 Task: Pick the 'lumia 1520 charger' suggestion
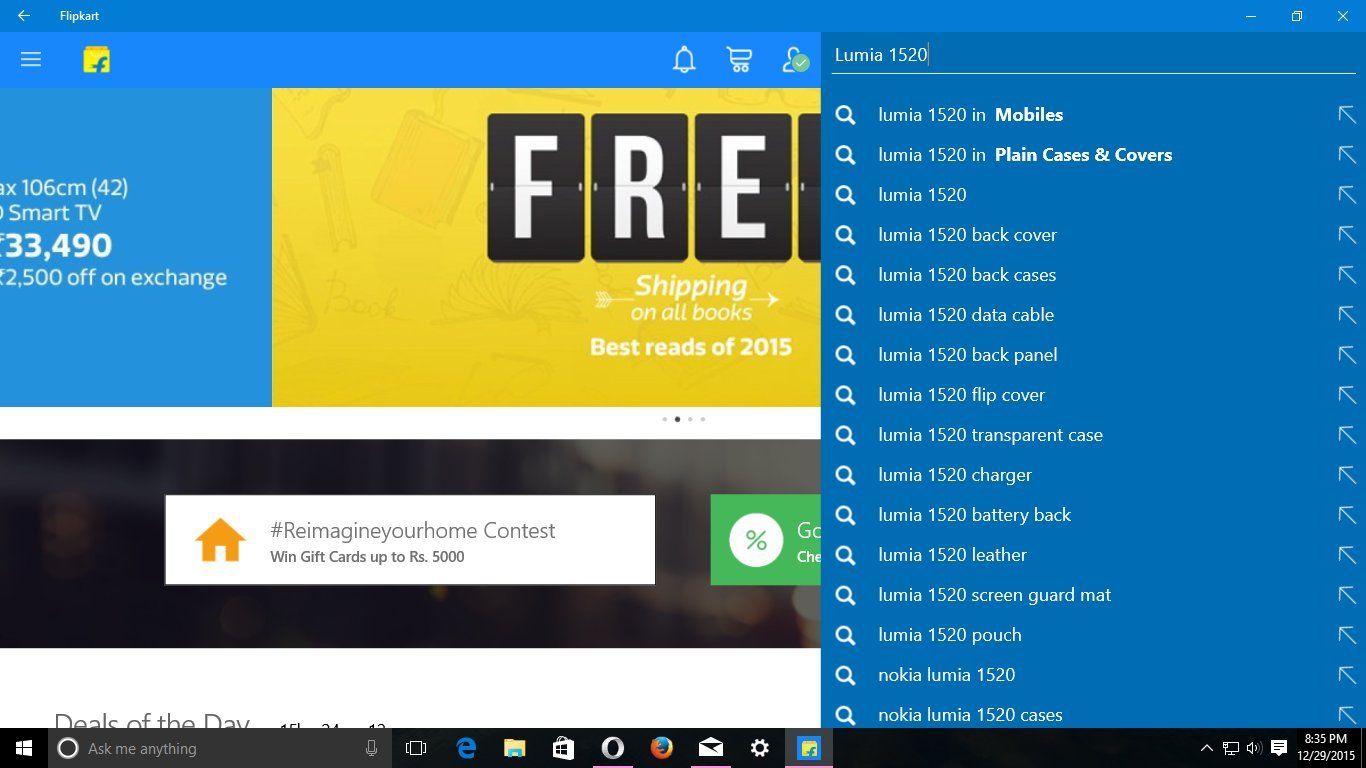pyautogui.click(x=1093, y=475)
